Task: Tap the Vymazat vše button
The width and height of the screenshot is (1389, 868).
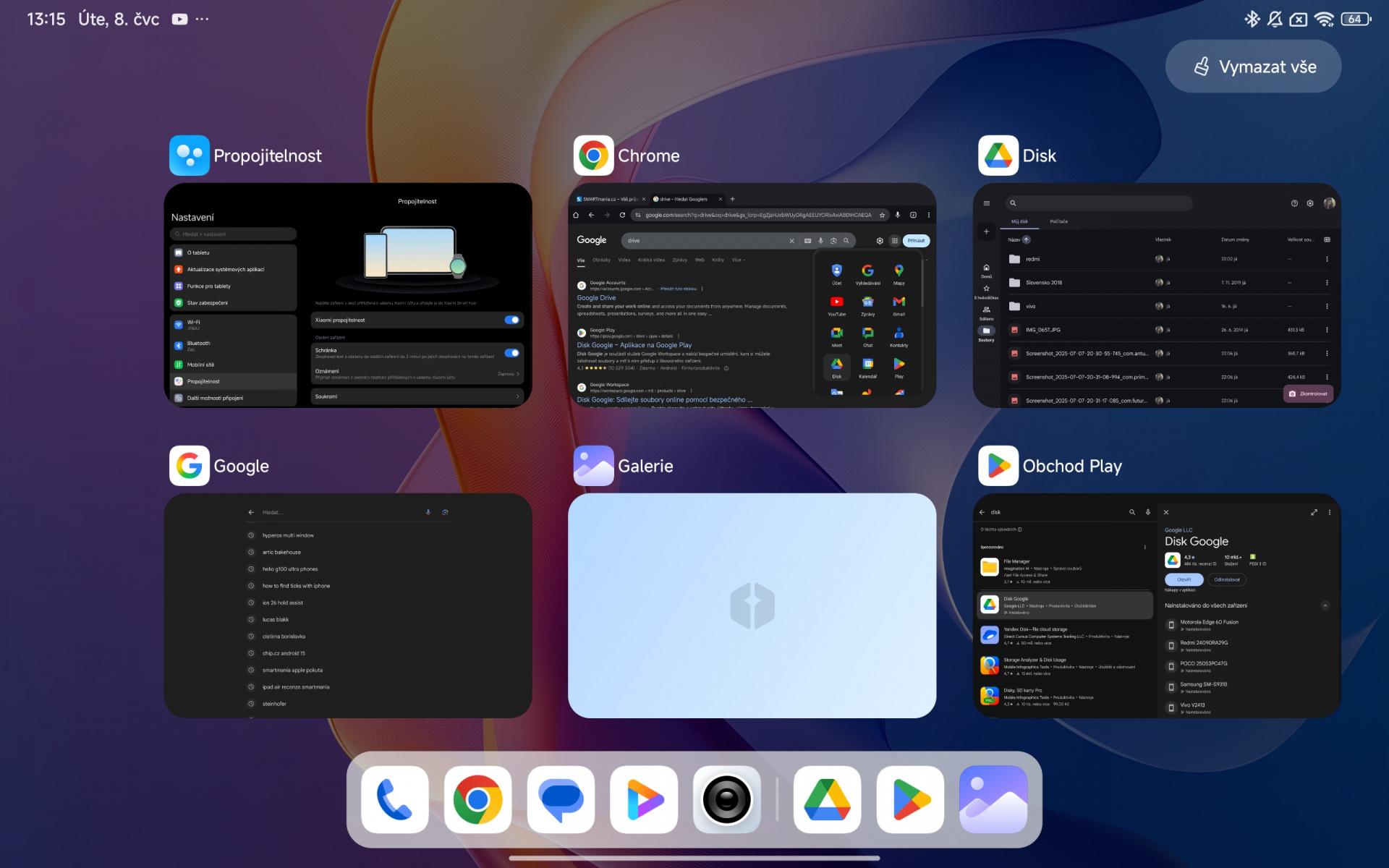Action: pyautogui.click(x=1253, y=67)
